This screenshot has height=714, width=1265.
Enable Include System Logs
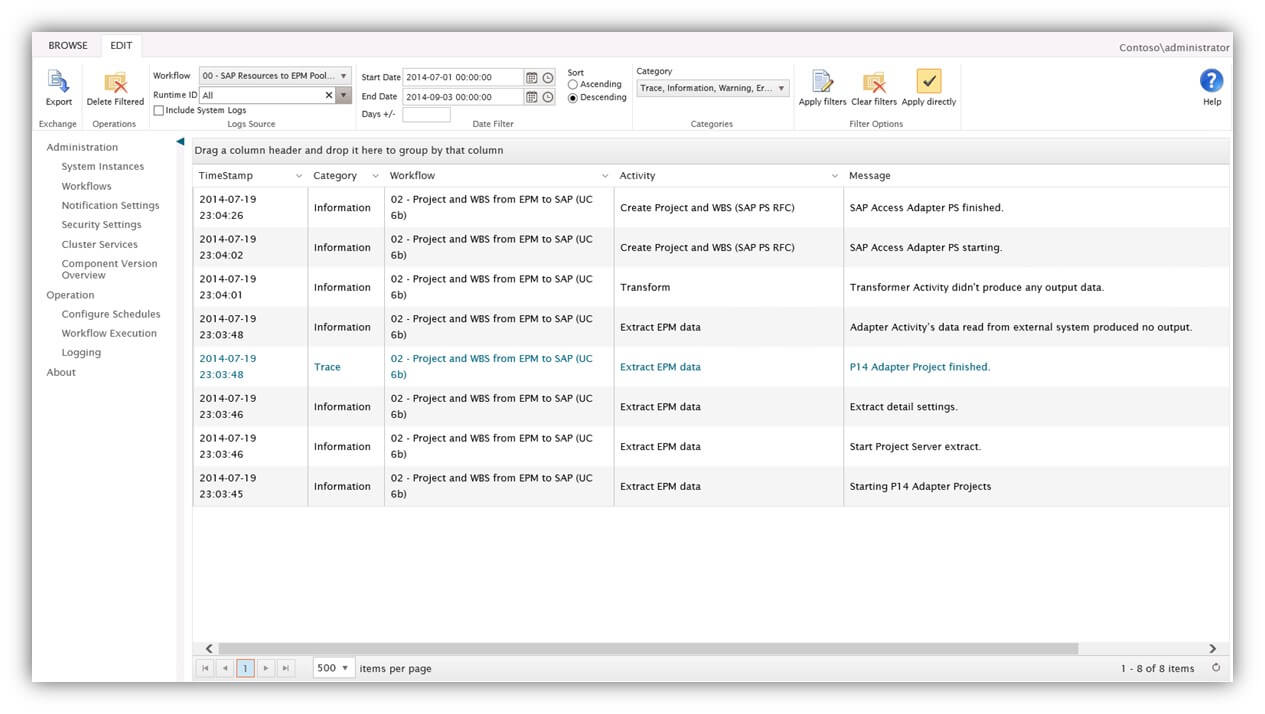[x=159, y=110]
